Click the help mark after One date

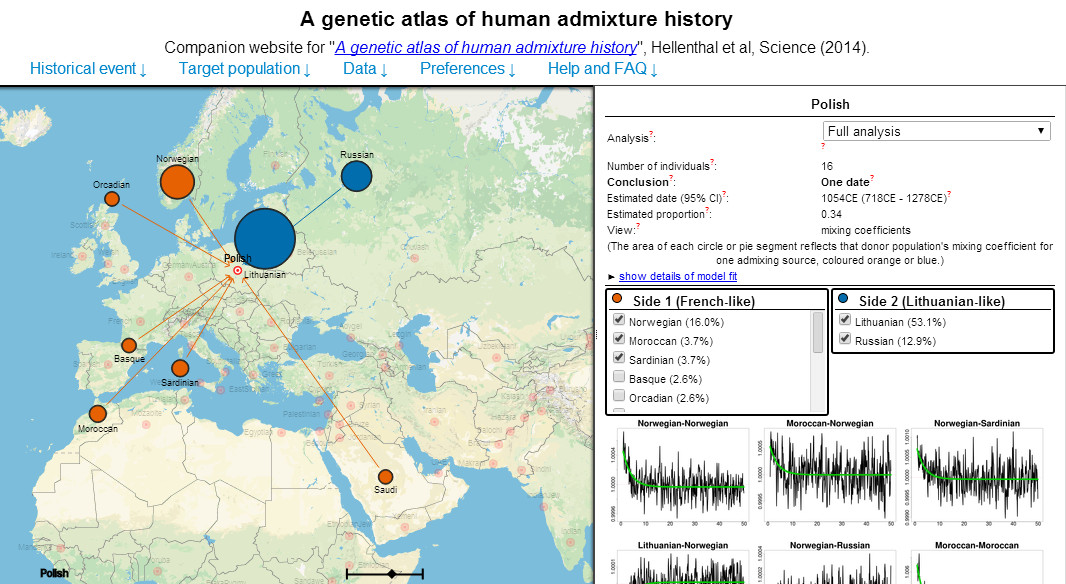pyautogui.click(x=872, y=178)
